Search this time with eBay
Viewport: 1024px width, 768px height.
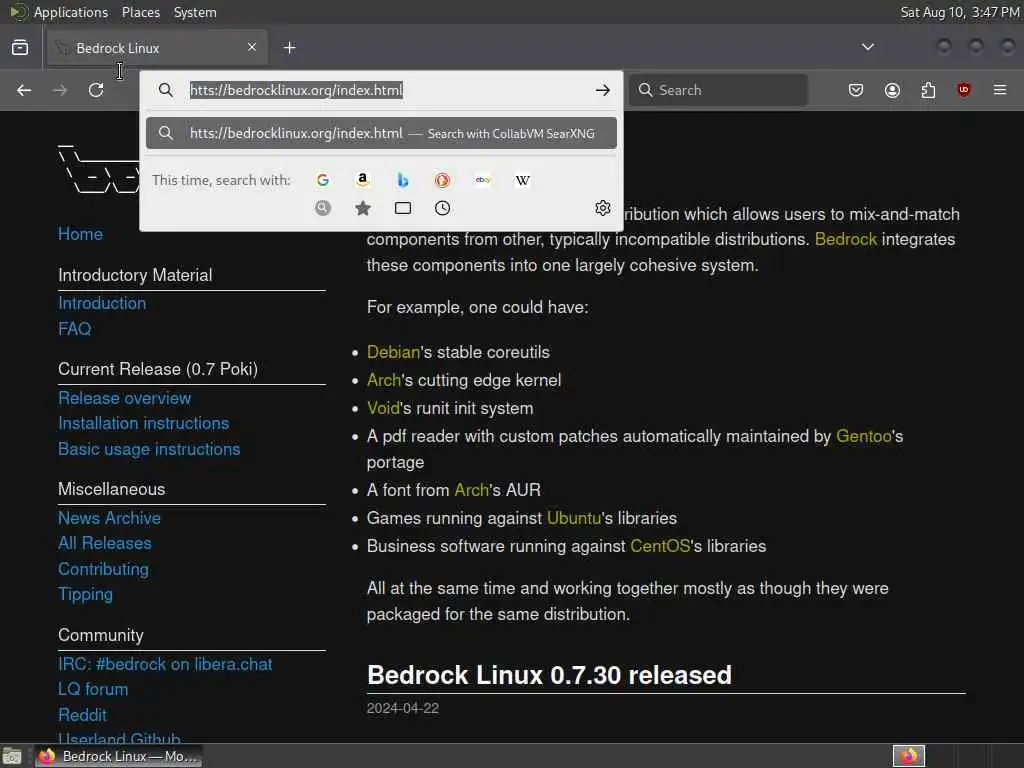483,180
